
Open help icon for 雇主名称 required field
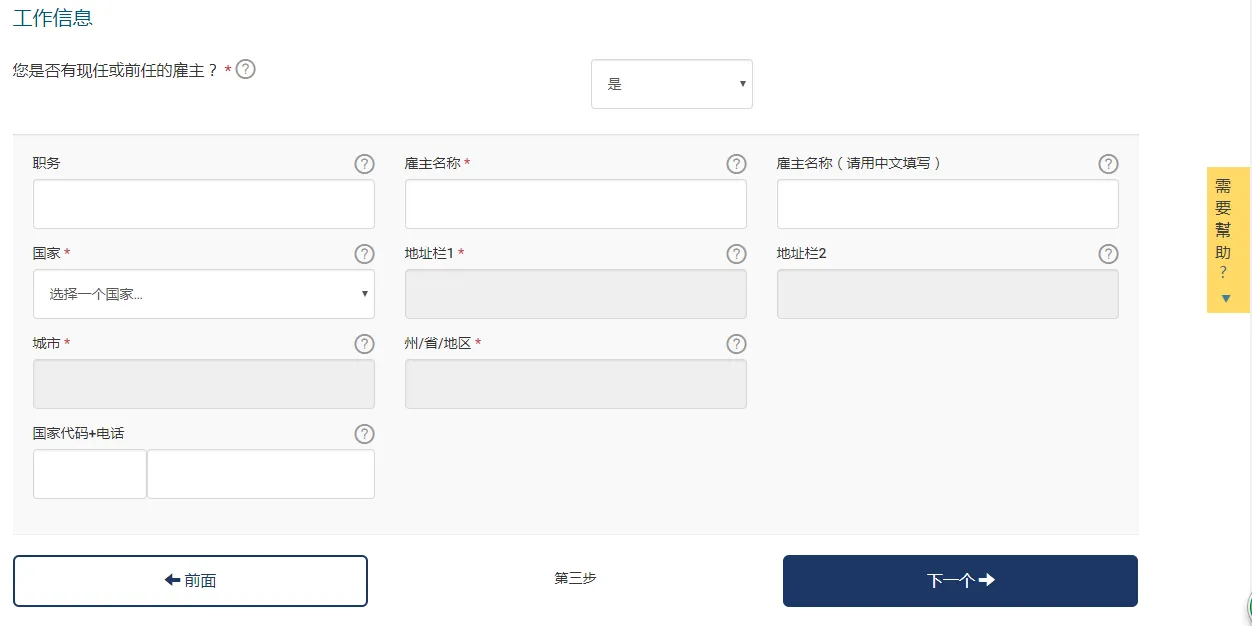click(x=736, y=164)
